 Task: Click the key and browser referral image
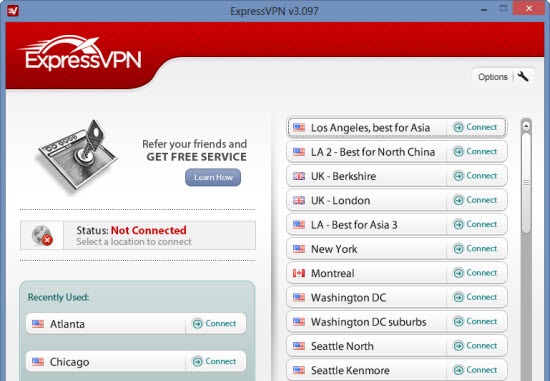tap(78, 156)
